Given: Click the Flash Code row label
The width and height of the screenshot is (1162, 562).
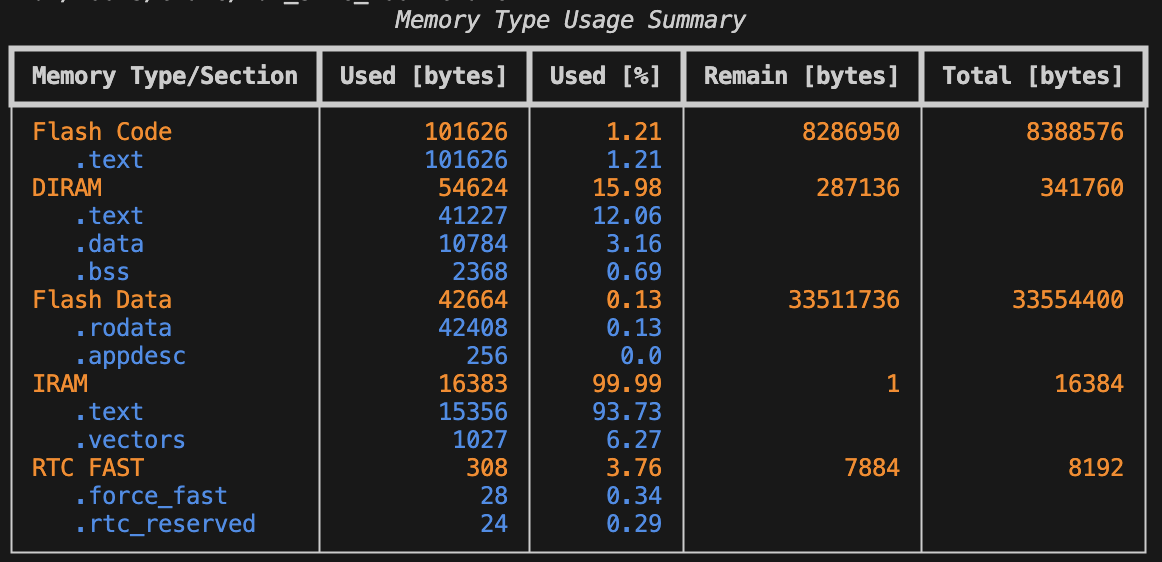Looking at the screenshot, I should [x=102, y=132].
